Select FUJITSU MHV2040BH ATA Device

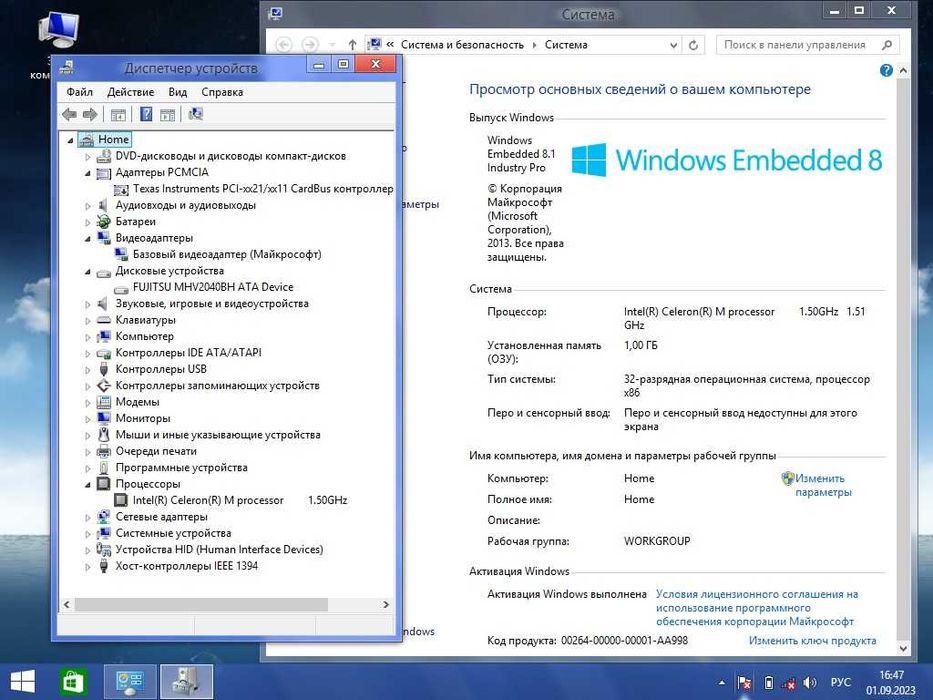213,287
